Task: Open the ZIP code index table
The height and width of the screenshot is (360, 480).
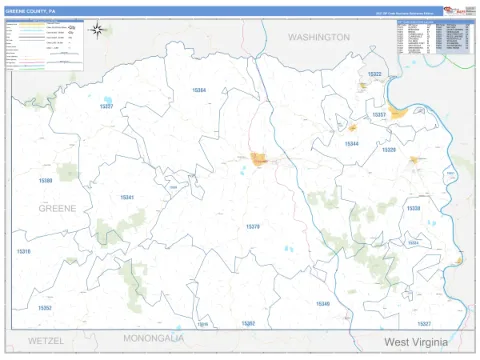Action: (x=435, y=37)
